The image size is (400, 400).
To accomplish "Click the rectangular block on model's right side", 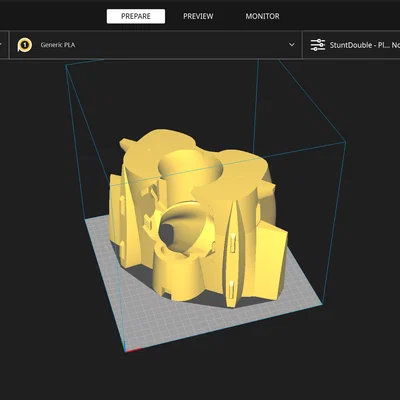I will click(272, 260).
